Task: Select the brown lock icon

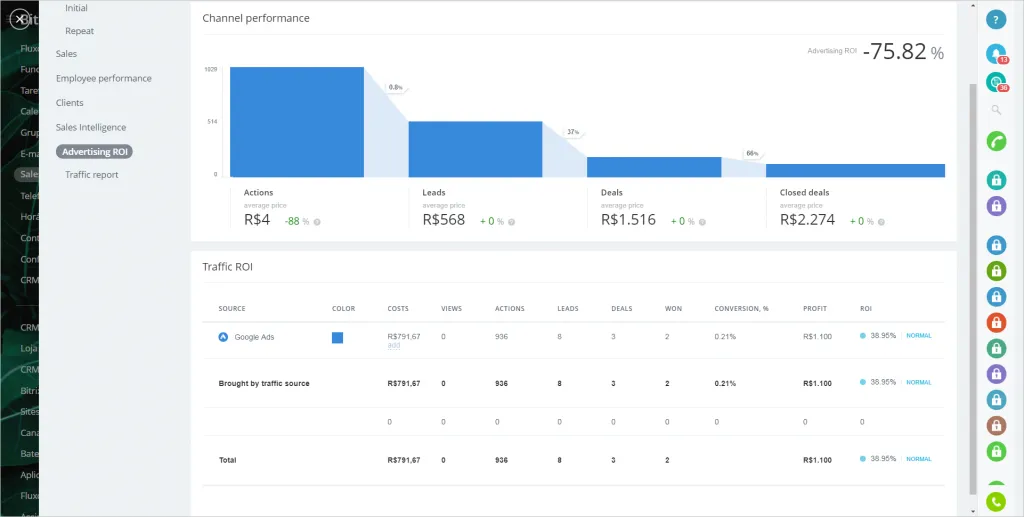Action: coord(996,426)
